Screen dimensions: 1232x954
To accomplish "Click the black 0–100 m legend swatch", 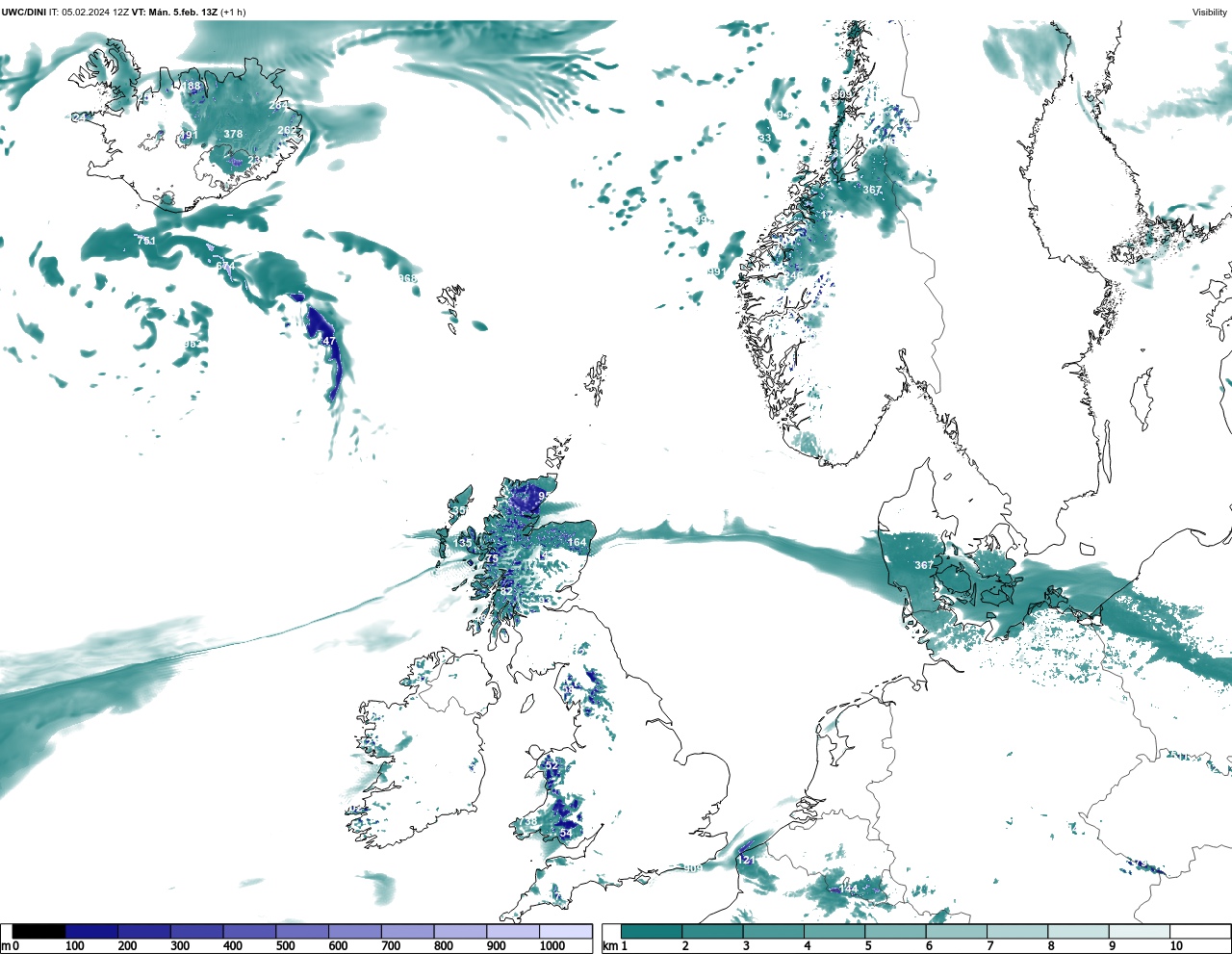I will click(x=39, y=932).
